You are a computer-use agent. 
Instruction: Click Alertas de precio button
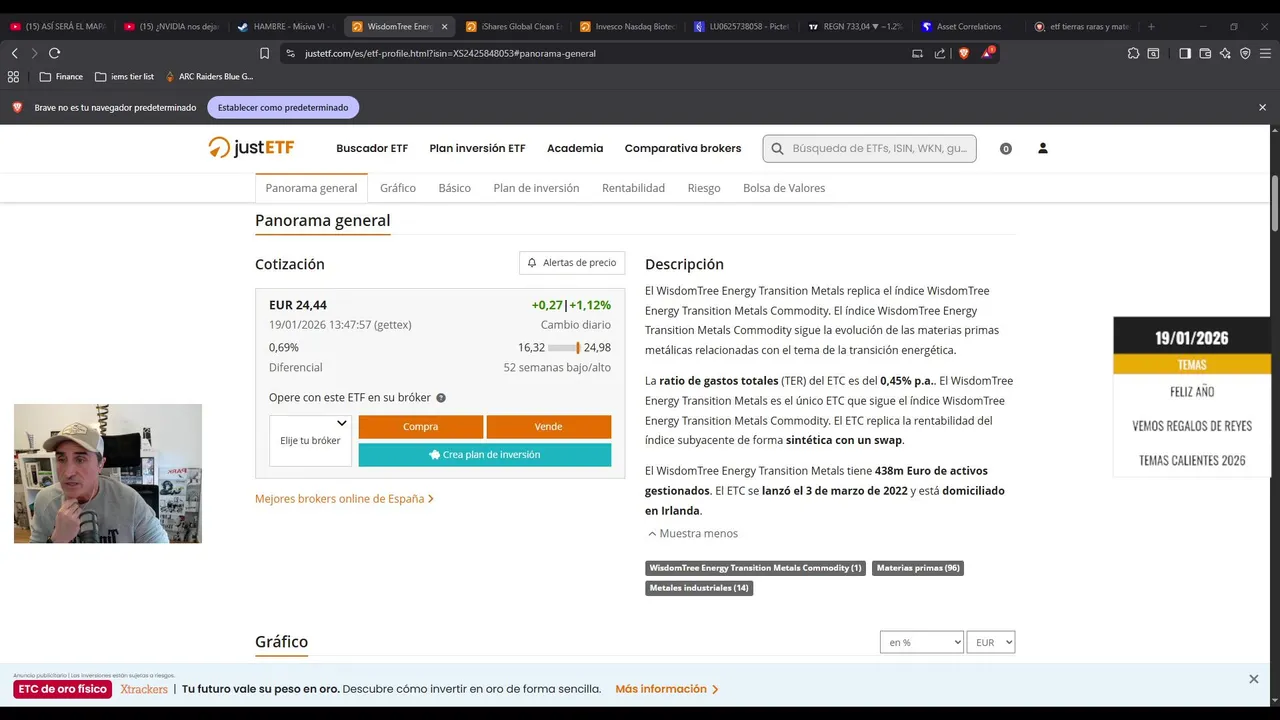point(572,263)
